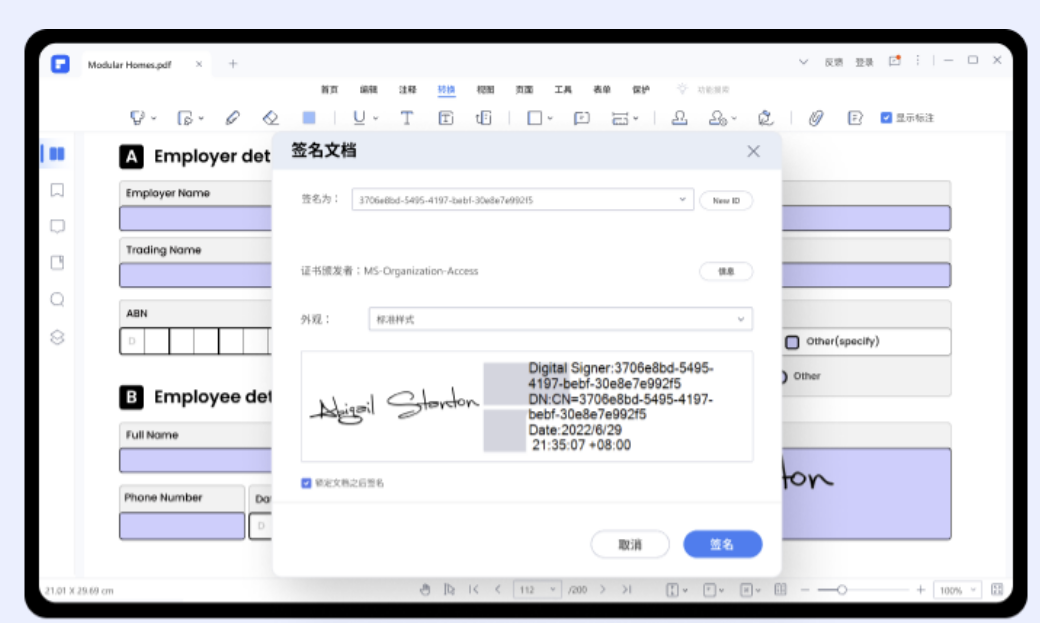
Task: Open the 标准样式 appearance dropdown
Action: tap(740, 319)
